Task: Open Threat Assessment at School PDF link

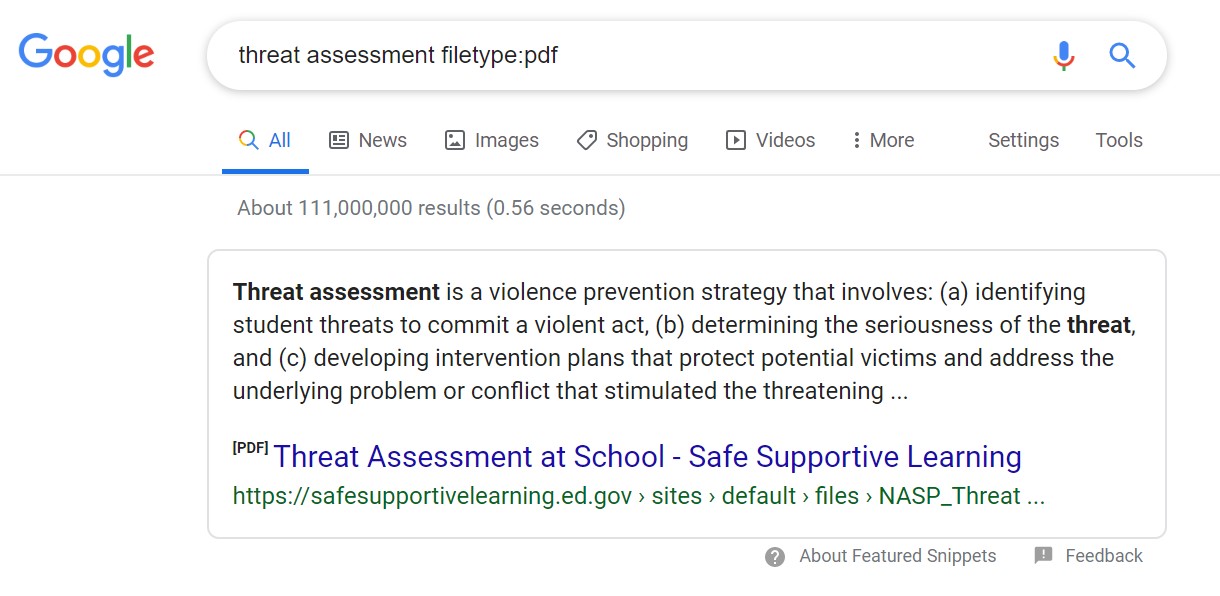Action: [x=647, y=457]
